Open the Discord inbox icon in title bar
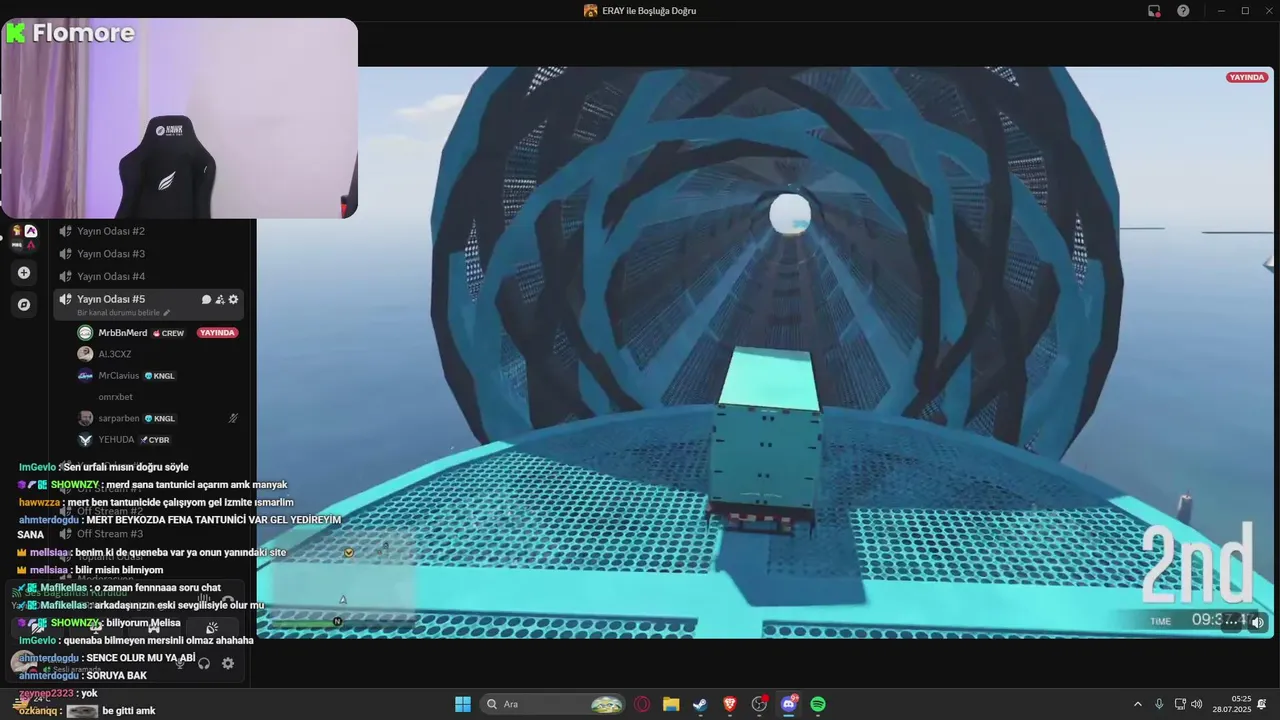Viewport: 1280px width, 720px height. tap(1154, 11)
